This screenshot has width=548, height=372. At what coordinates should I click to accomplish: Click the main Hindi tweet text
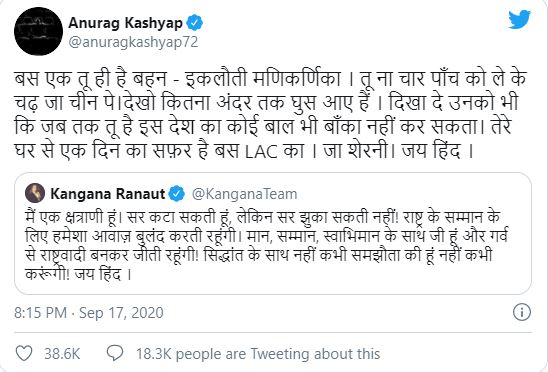(270, 115)
